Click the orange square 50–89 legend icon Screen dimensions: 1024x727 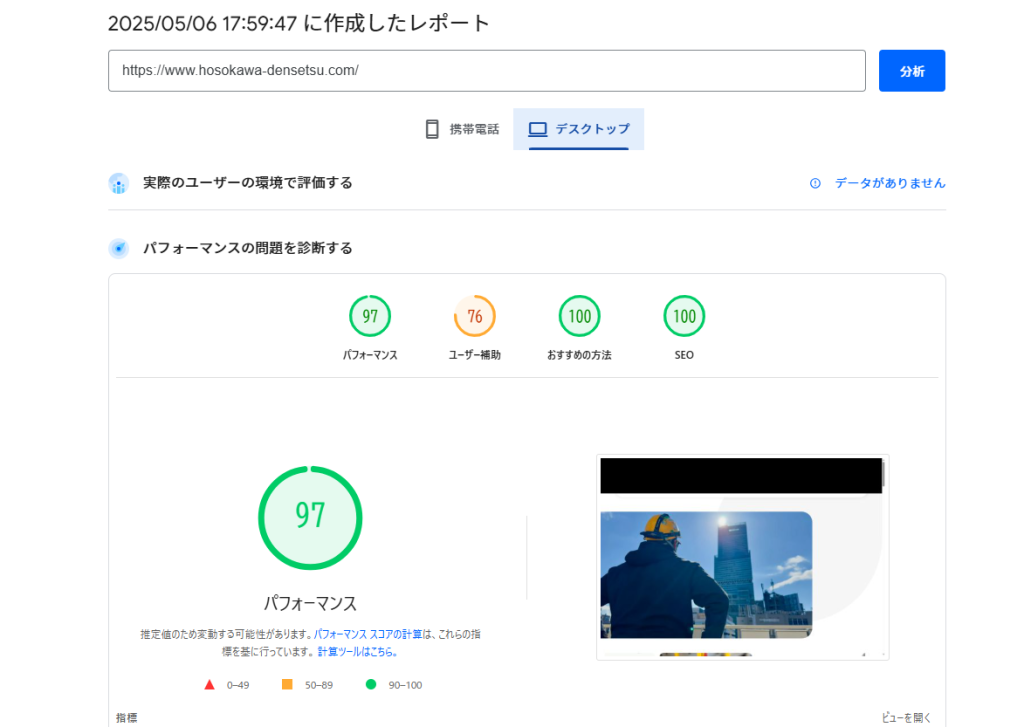point(287,685)
